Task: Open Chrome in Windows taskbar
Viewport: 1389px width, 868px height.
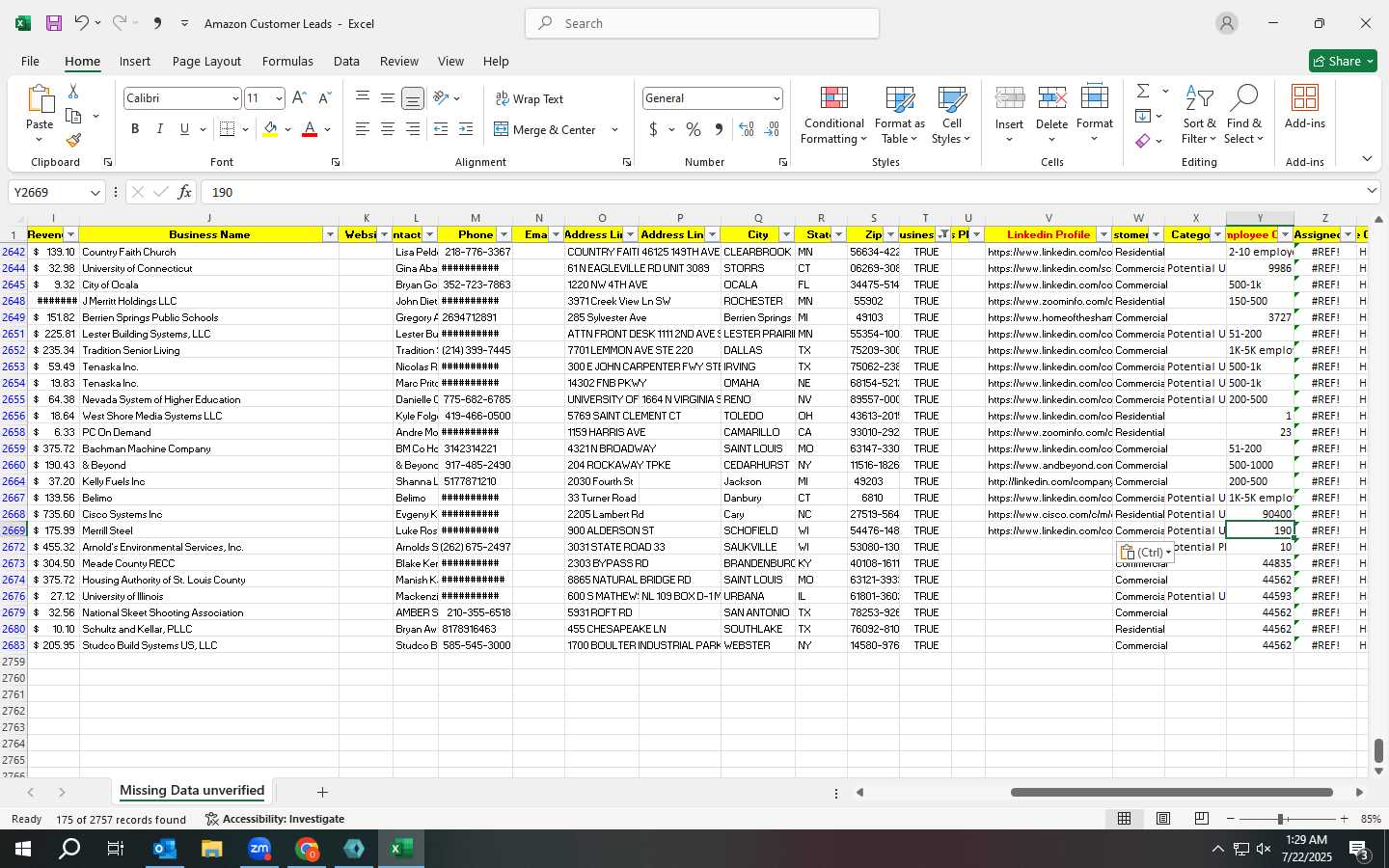Action: (307, 849)
